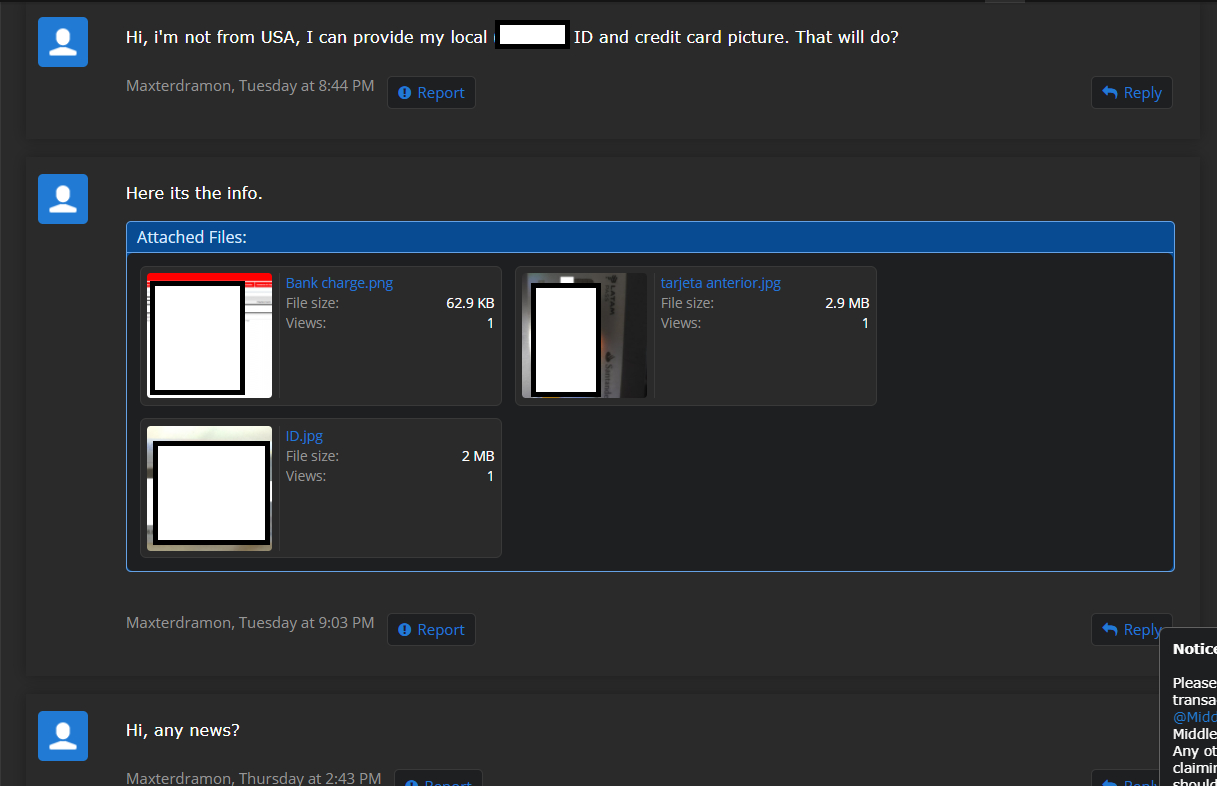Click the reply arrow icon beside the second Reply button
The width and height of the screenshot is (1217, 786).
tap(1110, 629)
